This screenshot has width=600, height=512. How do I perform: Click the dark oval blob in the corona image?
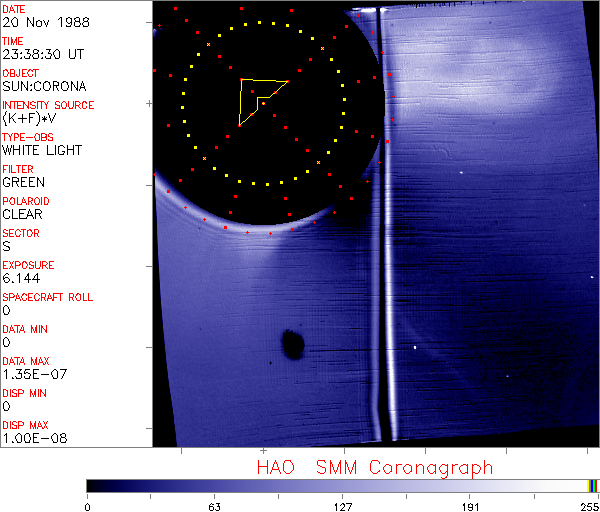[x=293, y=345]
